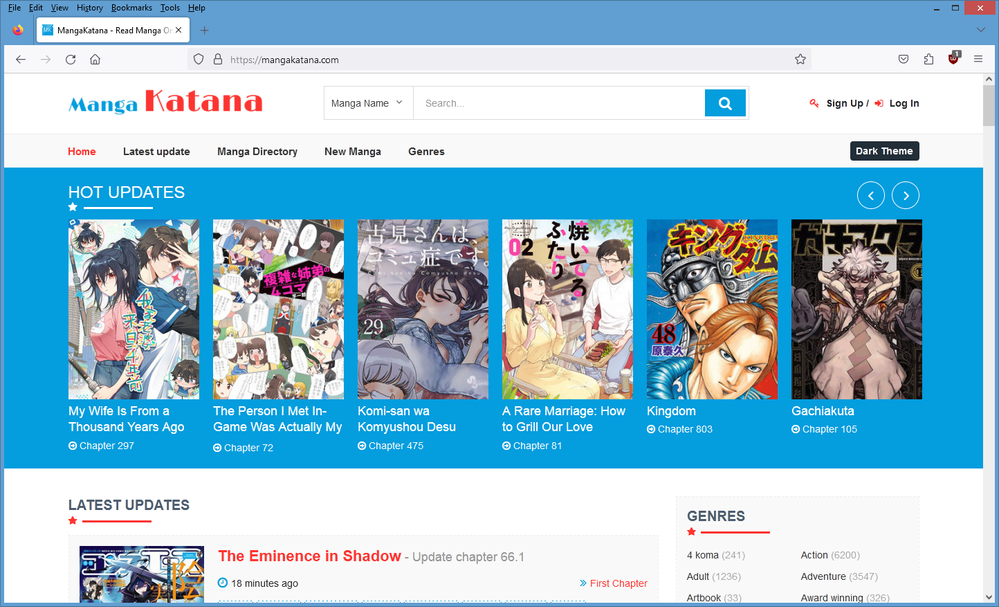999x607 pixels.
Task: Click the blue magnifier search button
Action: tap(725, 103)
